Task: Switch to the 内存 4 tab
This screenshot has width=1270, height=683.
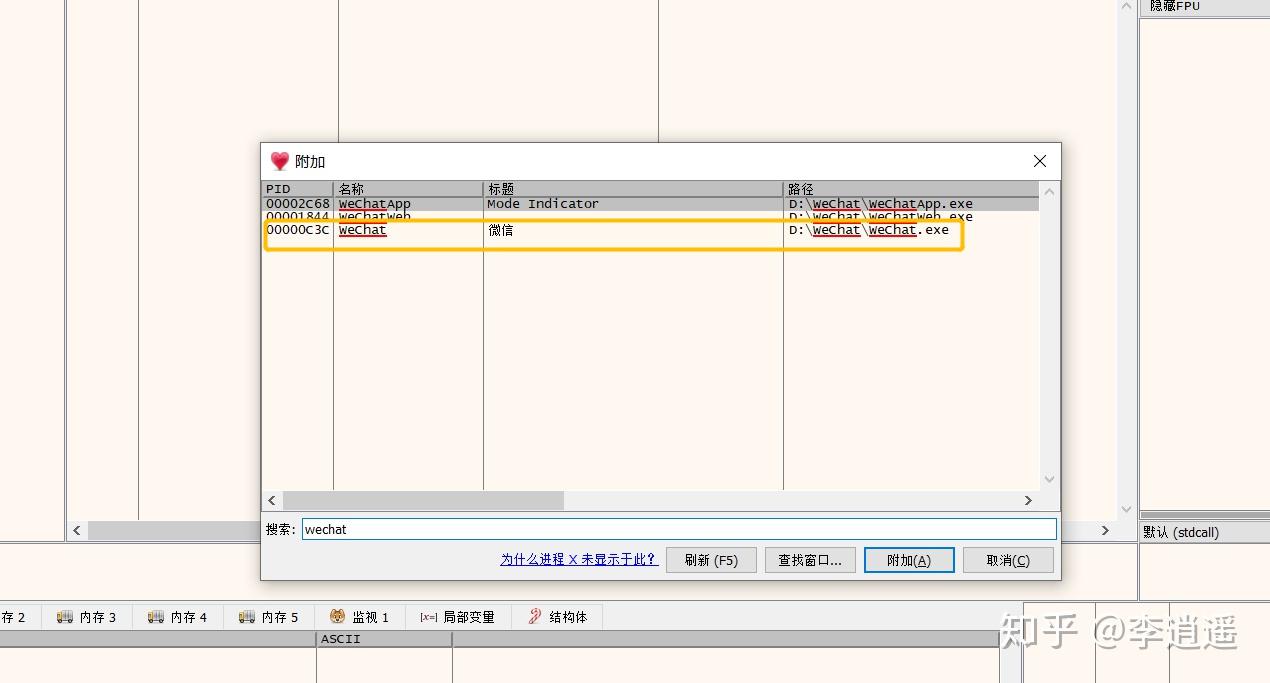Action: coord(178,617)
